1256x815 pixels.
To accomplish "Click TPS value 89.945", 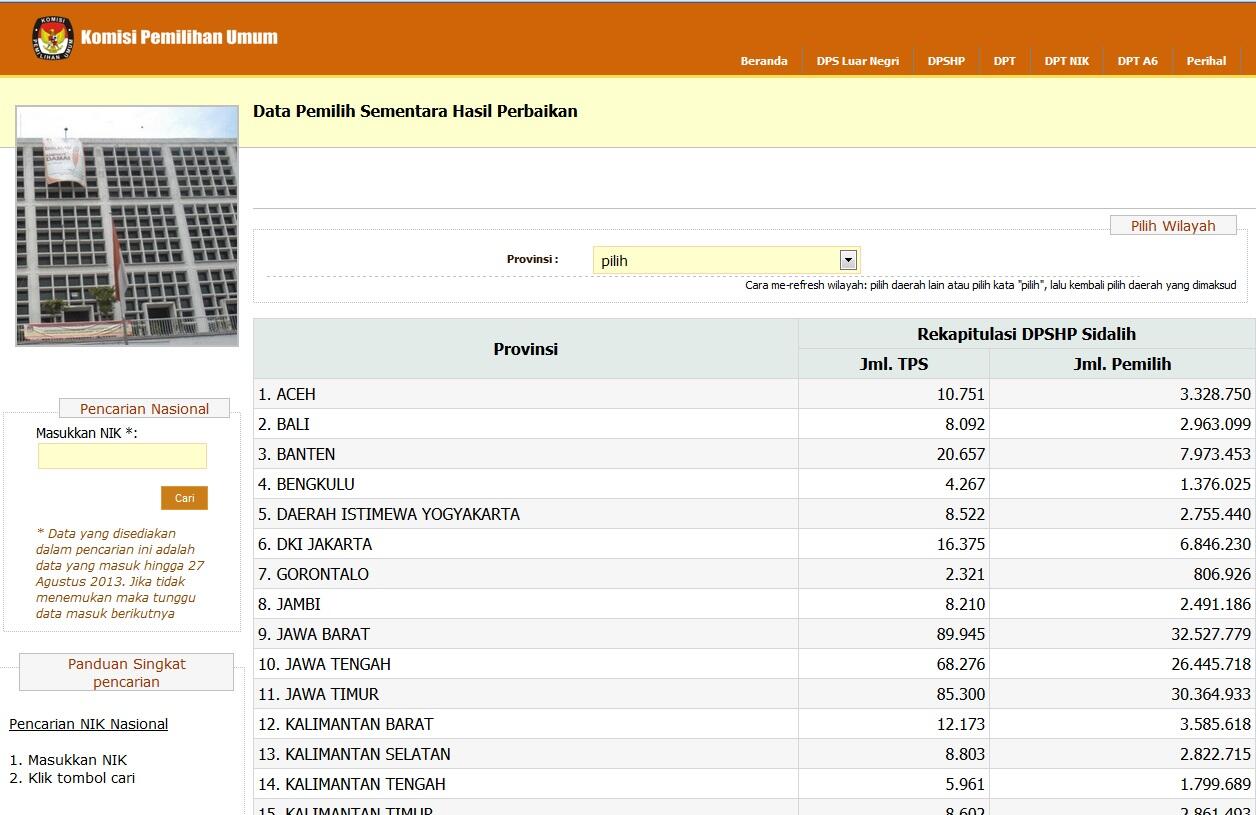I will (x=961, y=634).
